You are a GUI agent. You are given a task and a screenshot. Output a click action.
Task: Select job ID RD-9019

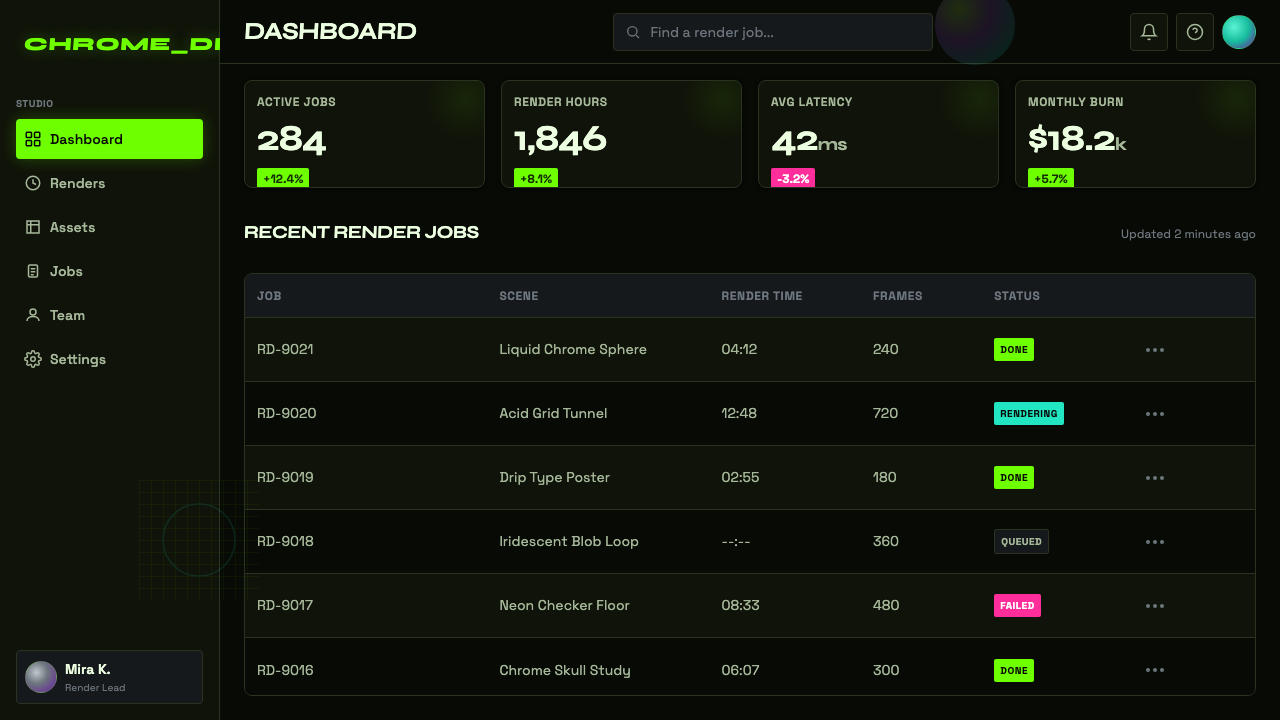coord(285,478)
